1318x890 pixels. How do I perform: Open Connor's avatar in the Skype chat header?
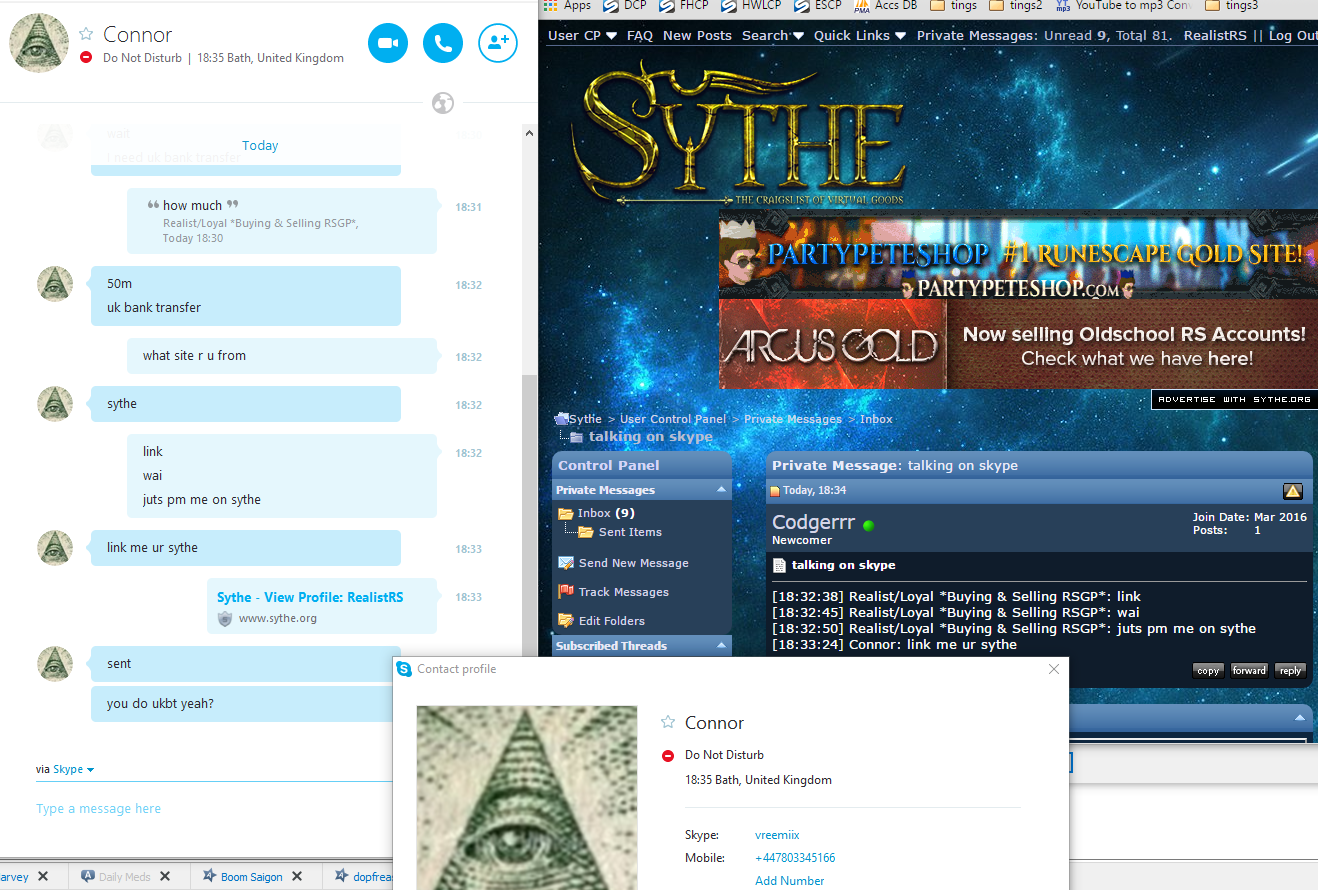[x=38, y=43]
